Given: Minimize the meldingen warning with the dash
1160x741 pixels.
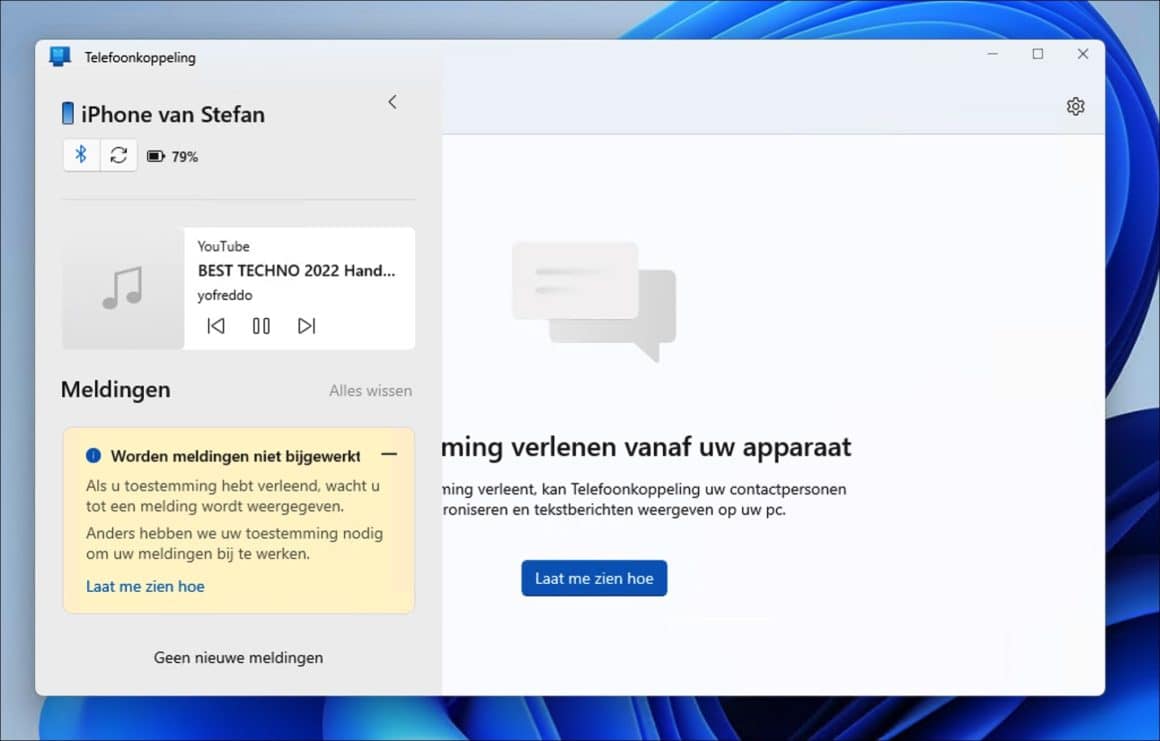Looking at the screenshot, I should [x=390, y=454].
